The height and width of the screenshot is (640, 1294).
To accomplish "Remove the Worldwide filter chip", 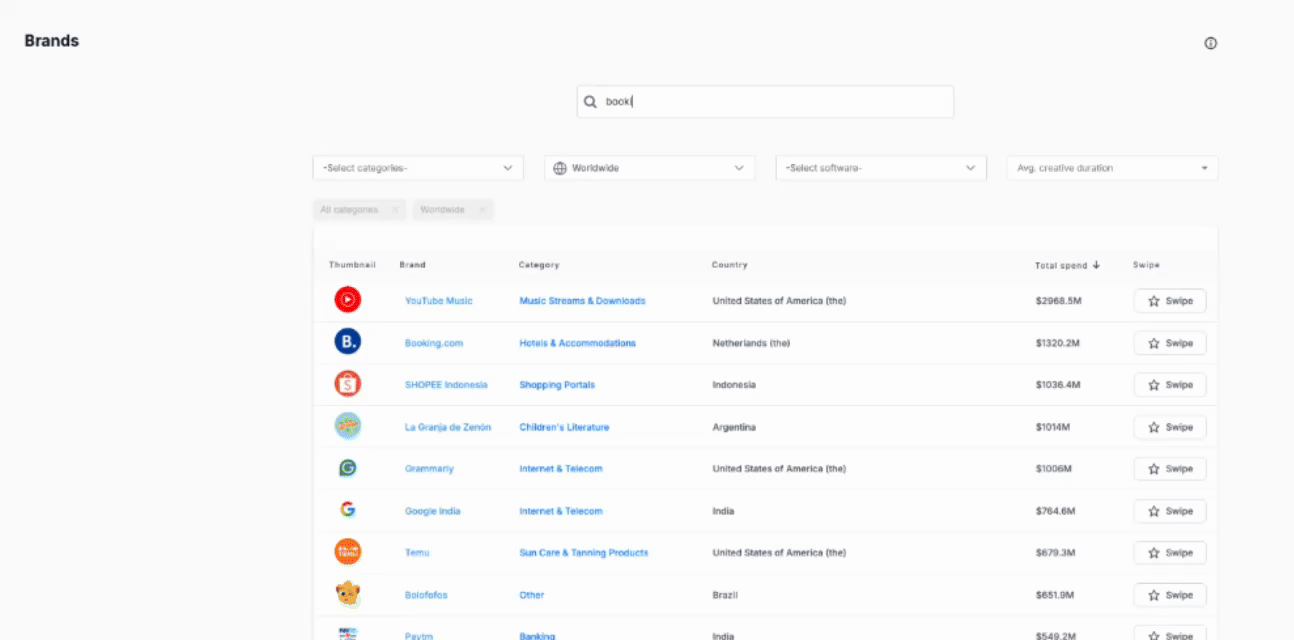I will pyautogui.click(x=481, y=210).
